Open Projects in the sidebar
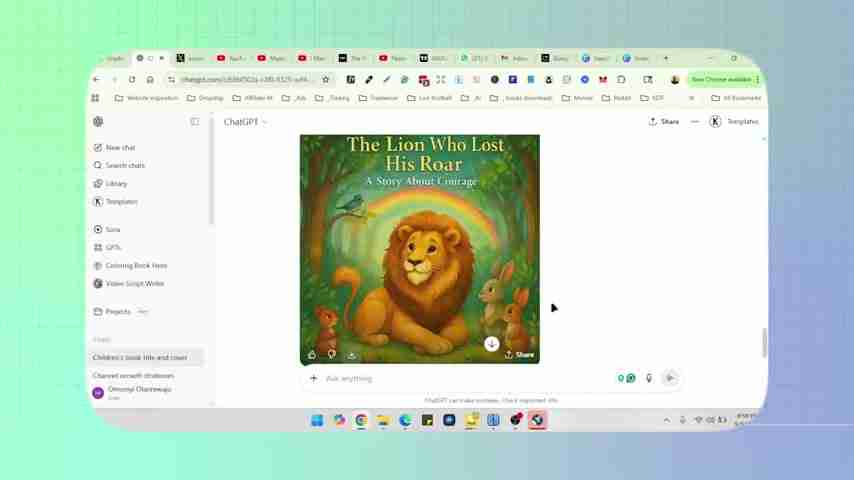The height and width of the screenshot is (480, 854). tap(113, 312)
